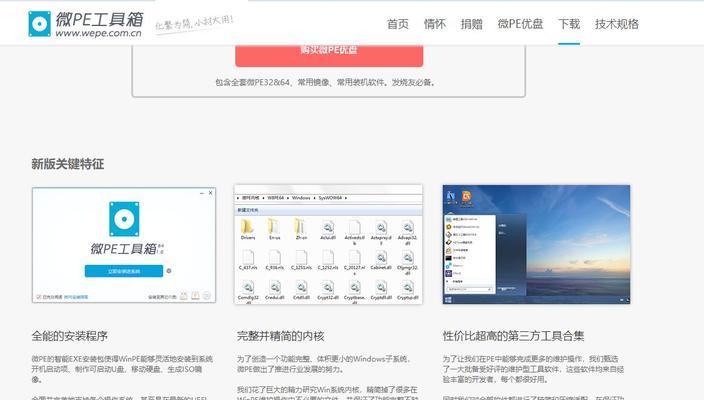The height and width of the screenshot is (400, 704).
Task: Open the 首页 nav item
Action: 398,24
